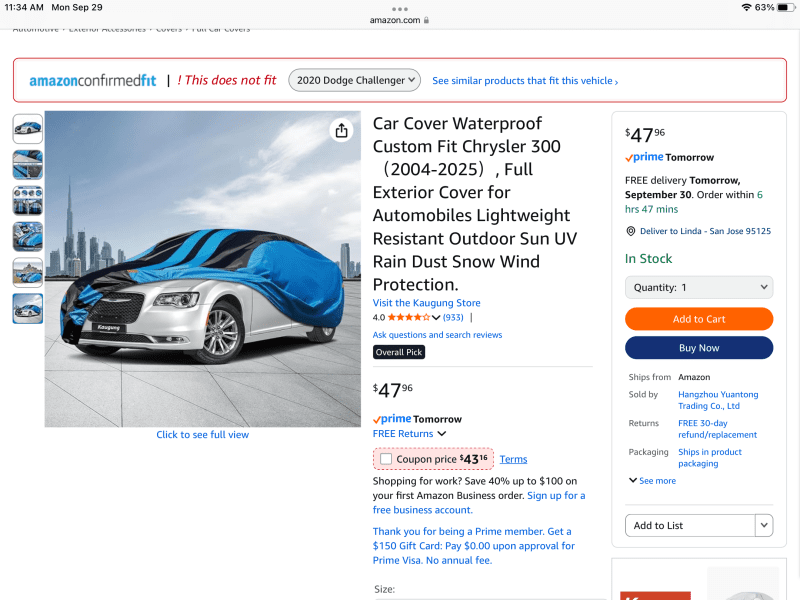Image resolution: width=800 pixels, height=600 pixels.
Task: Open the Visit the Kaugung Store link
Action: click(x=426, y=303)
